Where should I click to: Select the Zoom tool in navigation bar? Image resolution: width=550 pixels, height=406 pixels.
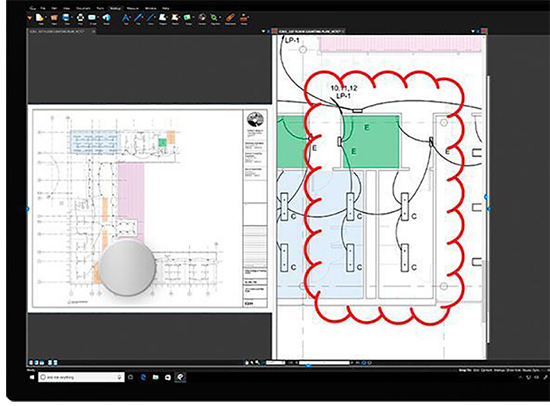(257, 362)
